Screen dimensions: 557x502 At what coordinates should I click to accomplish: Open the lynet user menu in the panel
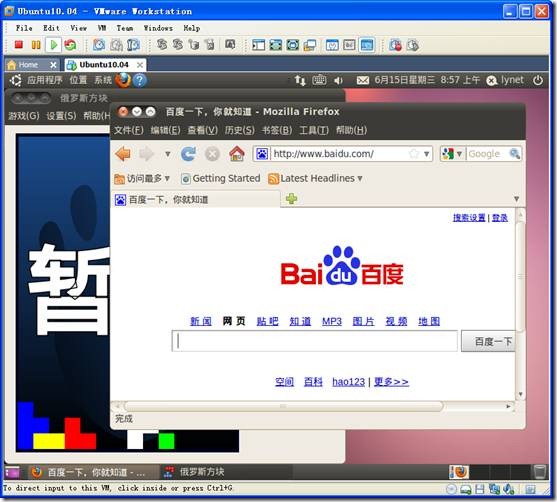click(505, 80)
